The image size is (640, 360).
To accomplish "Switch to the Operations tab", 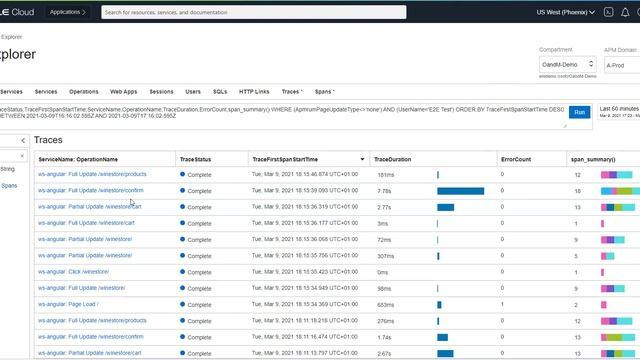I will 84,92.
